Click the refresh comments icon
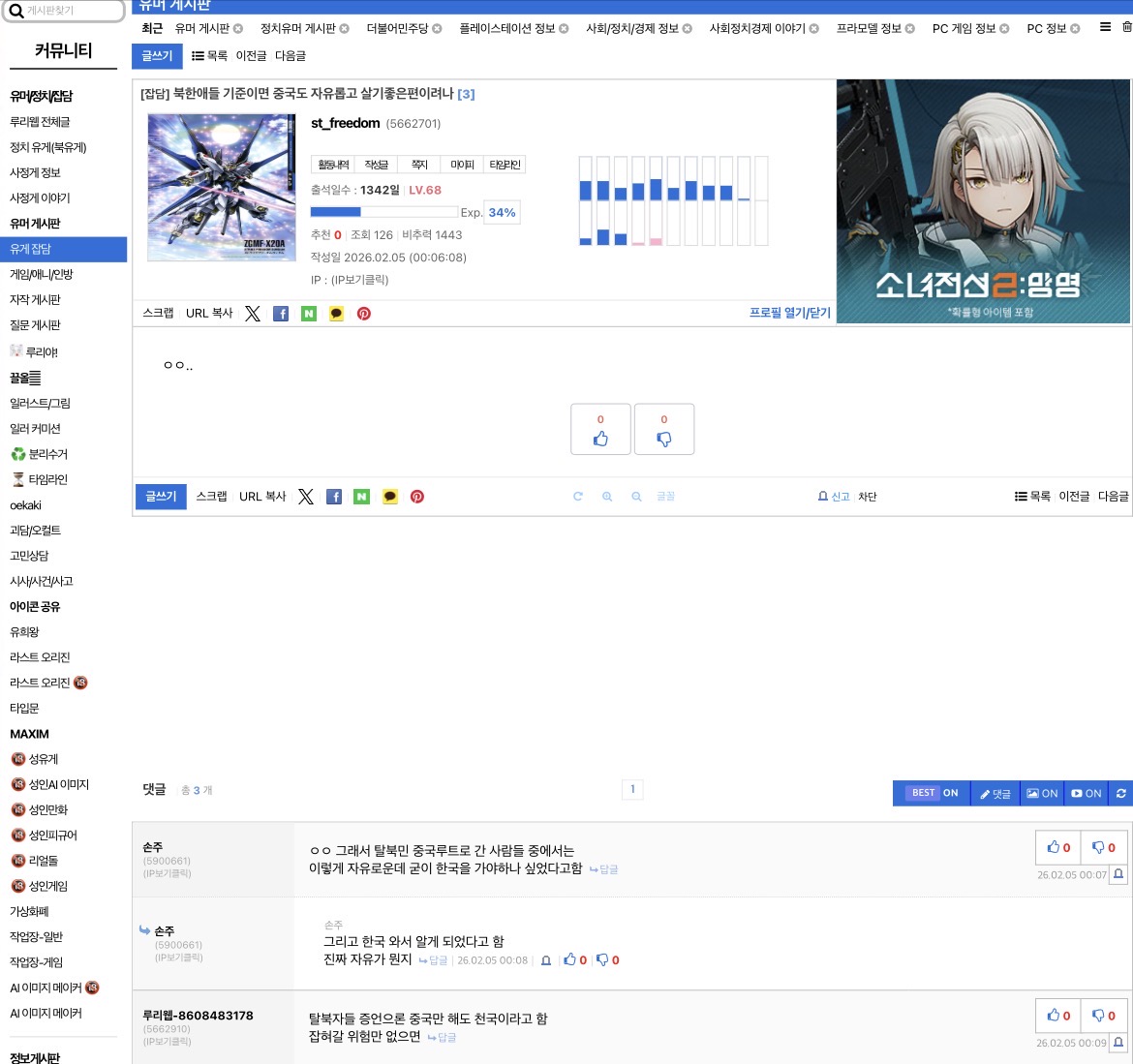Image resolution: width=1133 pixels, height=1064 pixels. click(x=1120, y=793)
